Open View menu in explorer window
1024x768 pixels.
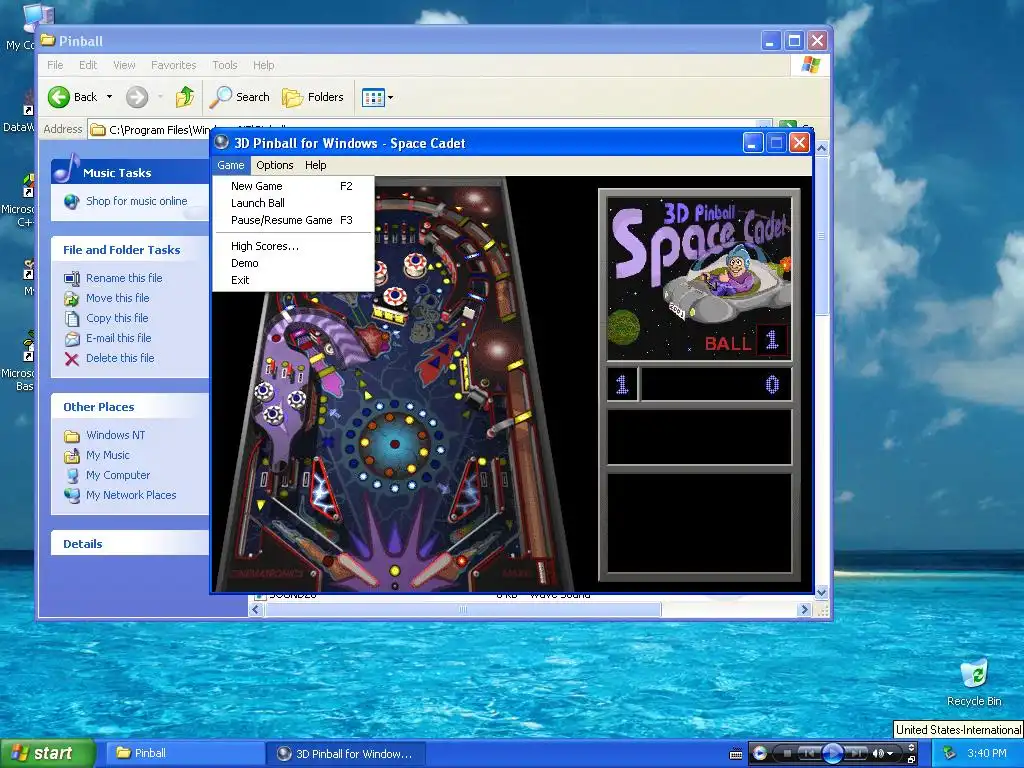tap(124, 65)
